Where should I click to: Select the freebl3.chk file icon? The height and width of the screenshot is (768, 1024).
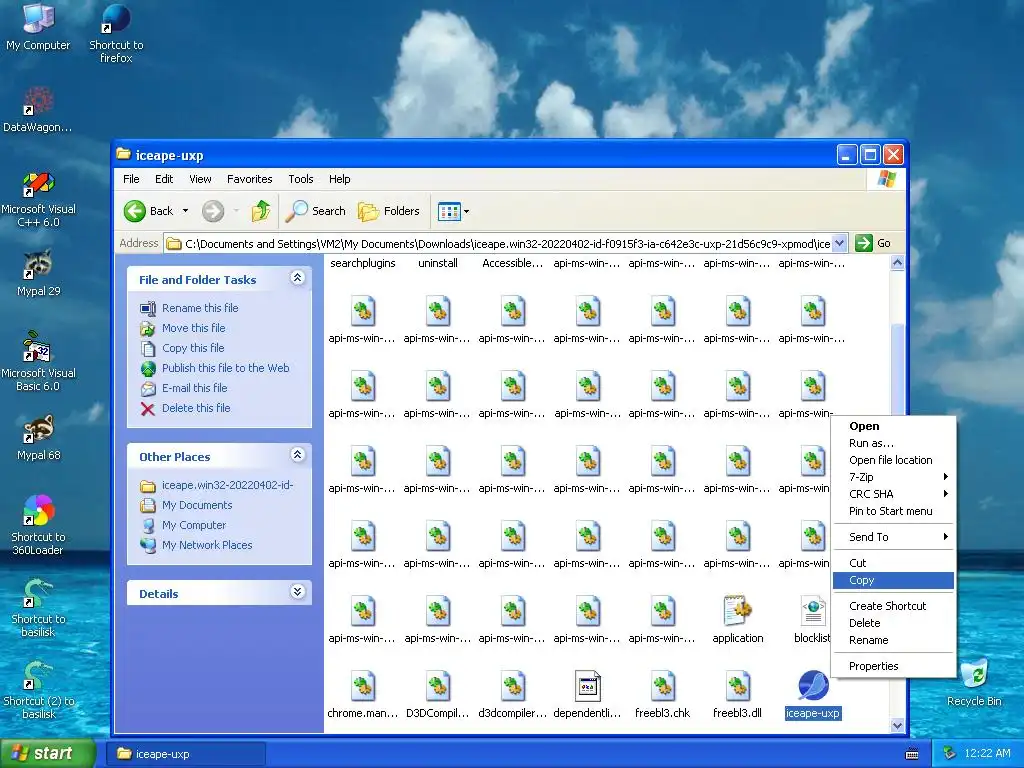[x=662, y=695]
